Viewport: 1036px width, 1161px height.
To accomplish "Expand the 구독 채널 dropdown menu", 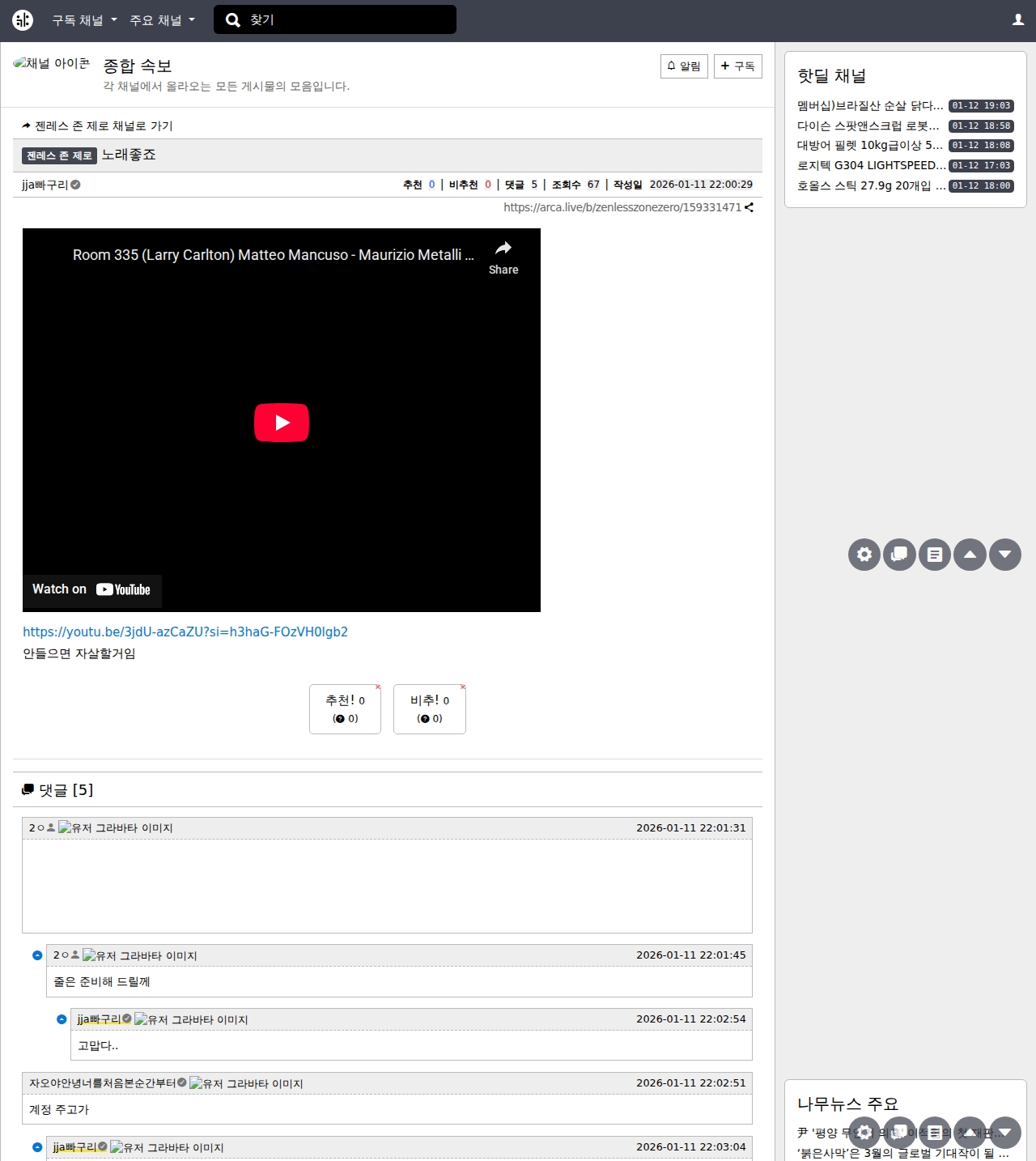I will pos(84,20).
